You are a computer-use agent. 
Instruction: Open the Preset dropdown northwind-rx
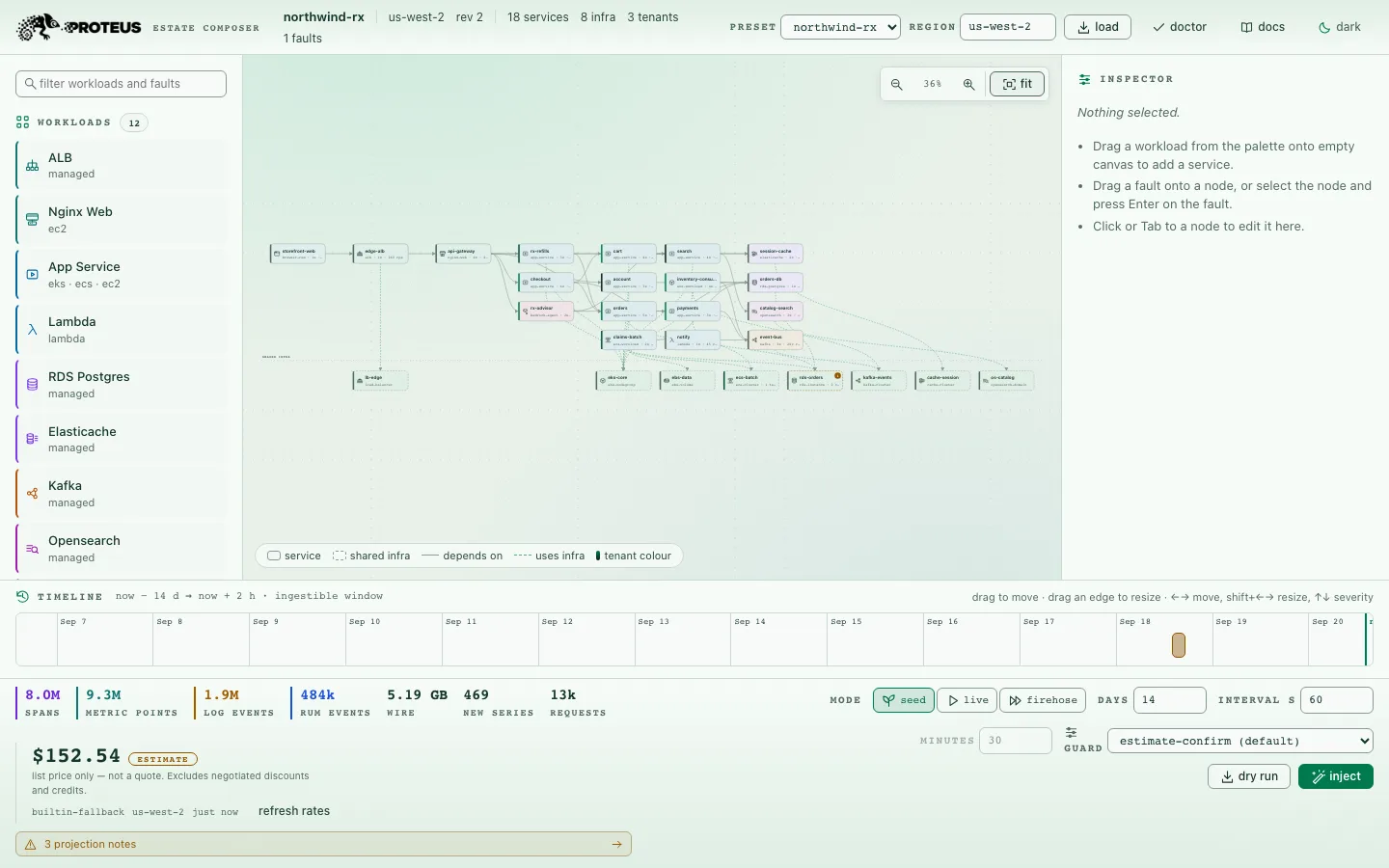[840, 27]
